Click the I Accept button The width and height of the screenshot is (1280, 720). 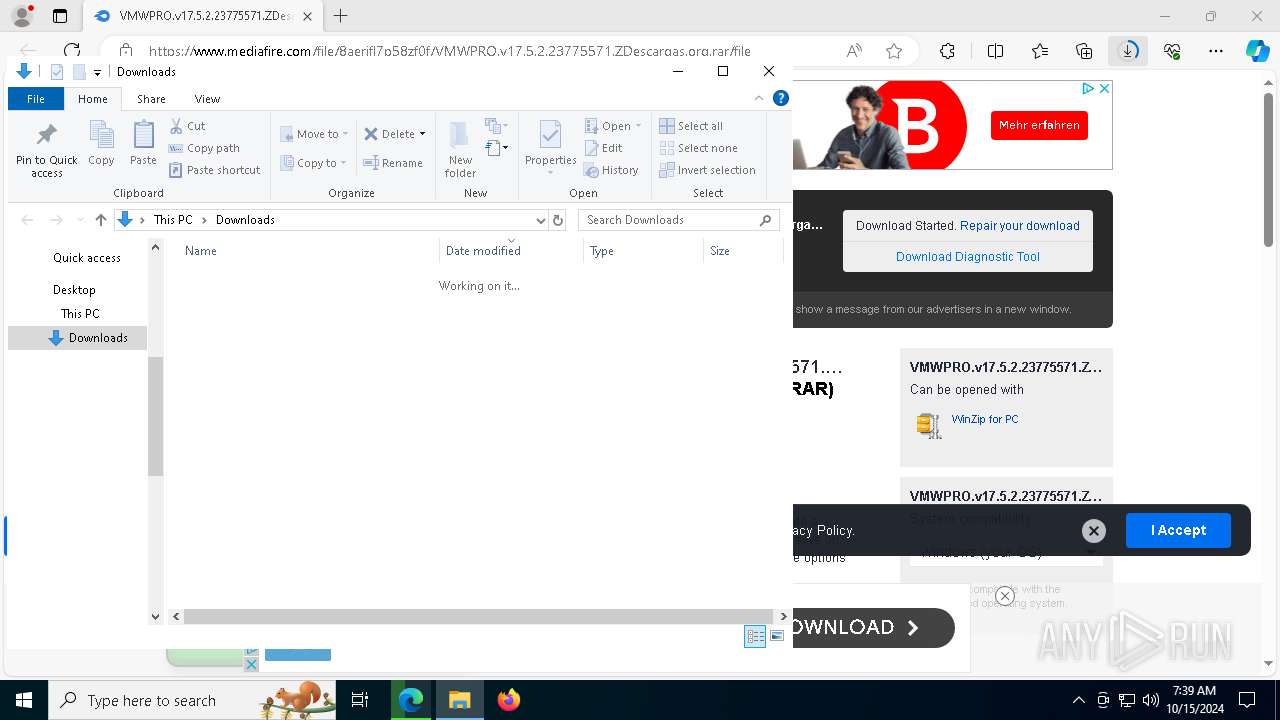point(1178,530)
